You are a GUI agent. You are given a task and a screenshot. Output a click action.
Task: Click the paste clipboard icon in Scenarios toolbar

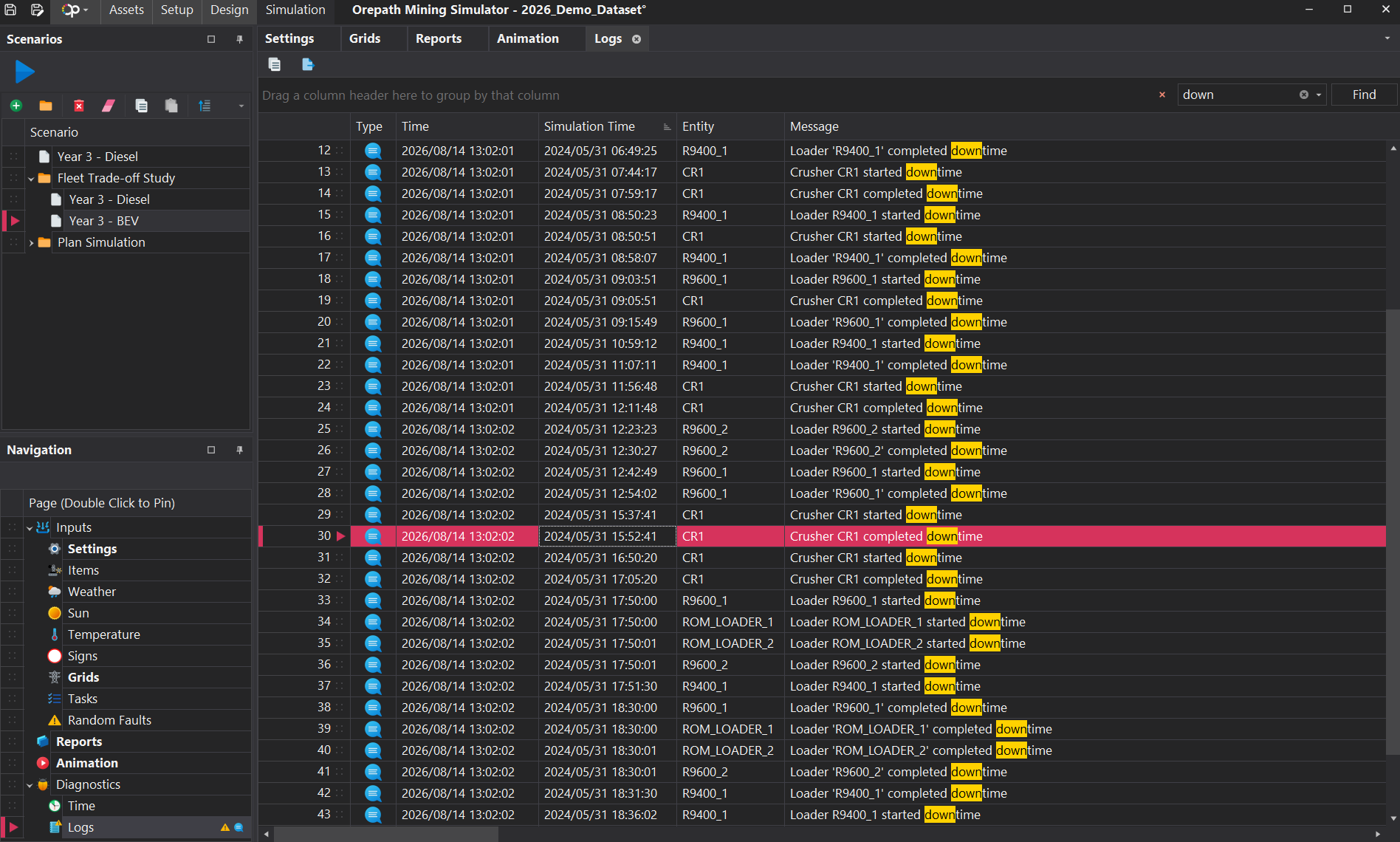(171, 106)
